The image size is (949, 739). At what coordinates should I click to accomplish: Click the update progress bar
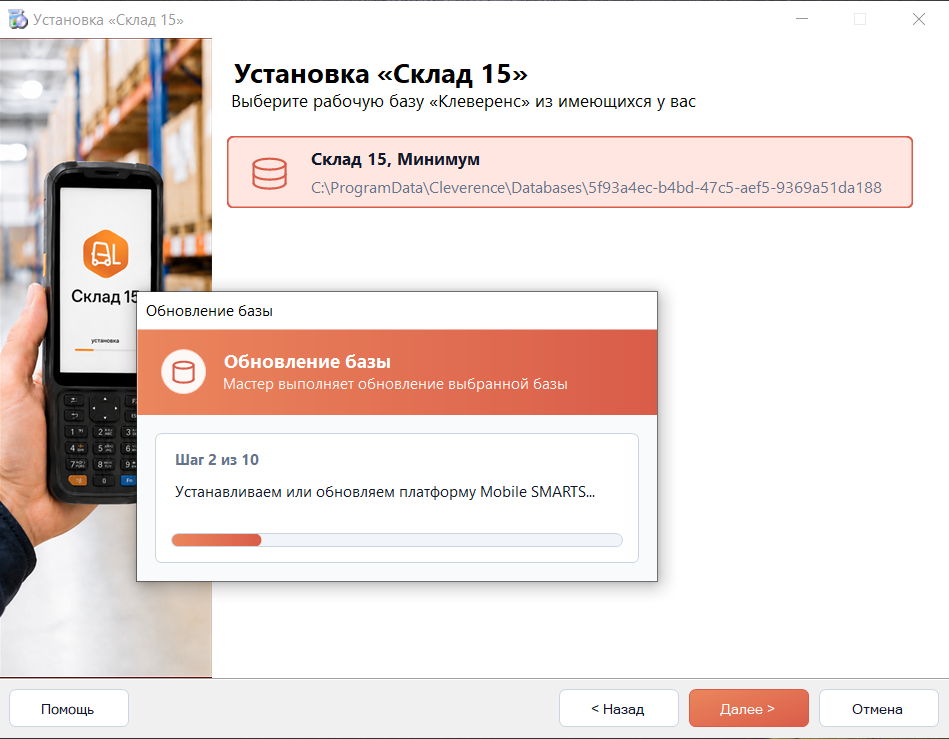click(397, 540)
